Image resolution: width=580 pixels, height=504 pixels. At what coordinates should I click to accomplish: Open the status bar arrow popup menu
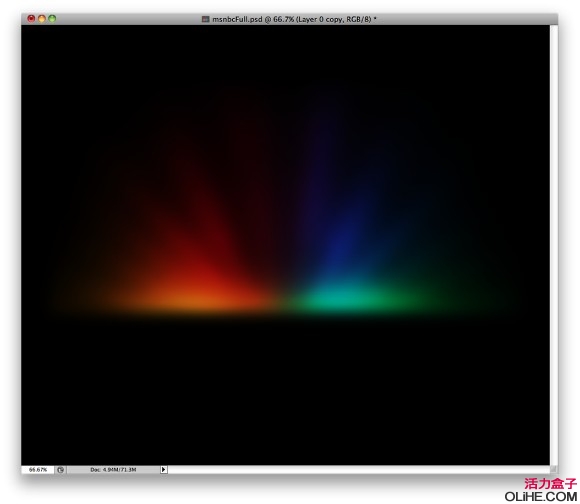163,470
